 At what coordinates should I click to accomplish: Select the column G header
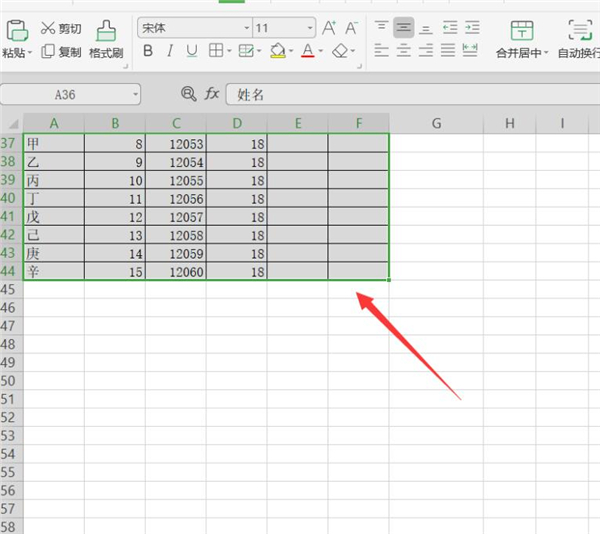click(436, 123)
